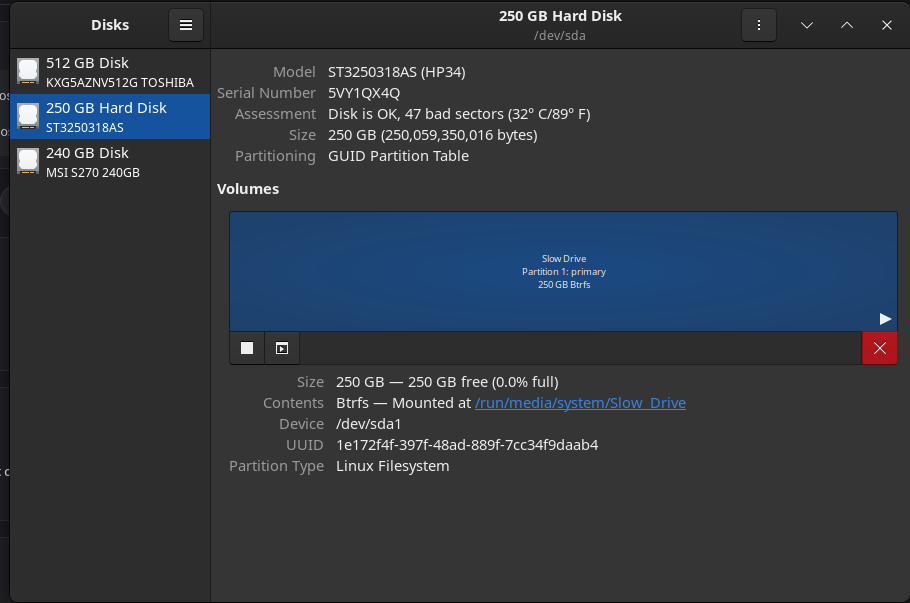Open the drive options three-dot menu
910x603 pixels.
click(759, 25)
